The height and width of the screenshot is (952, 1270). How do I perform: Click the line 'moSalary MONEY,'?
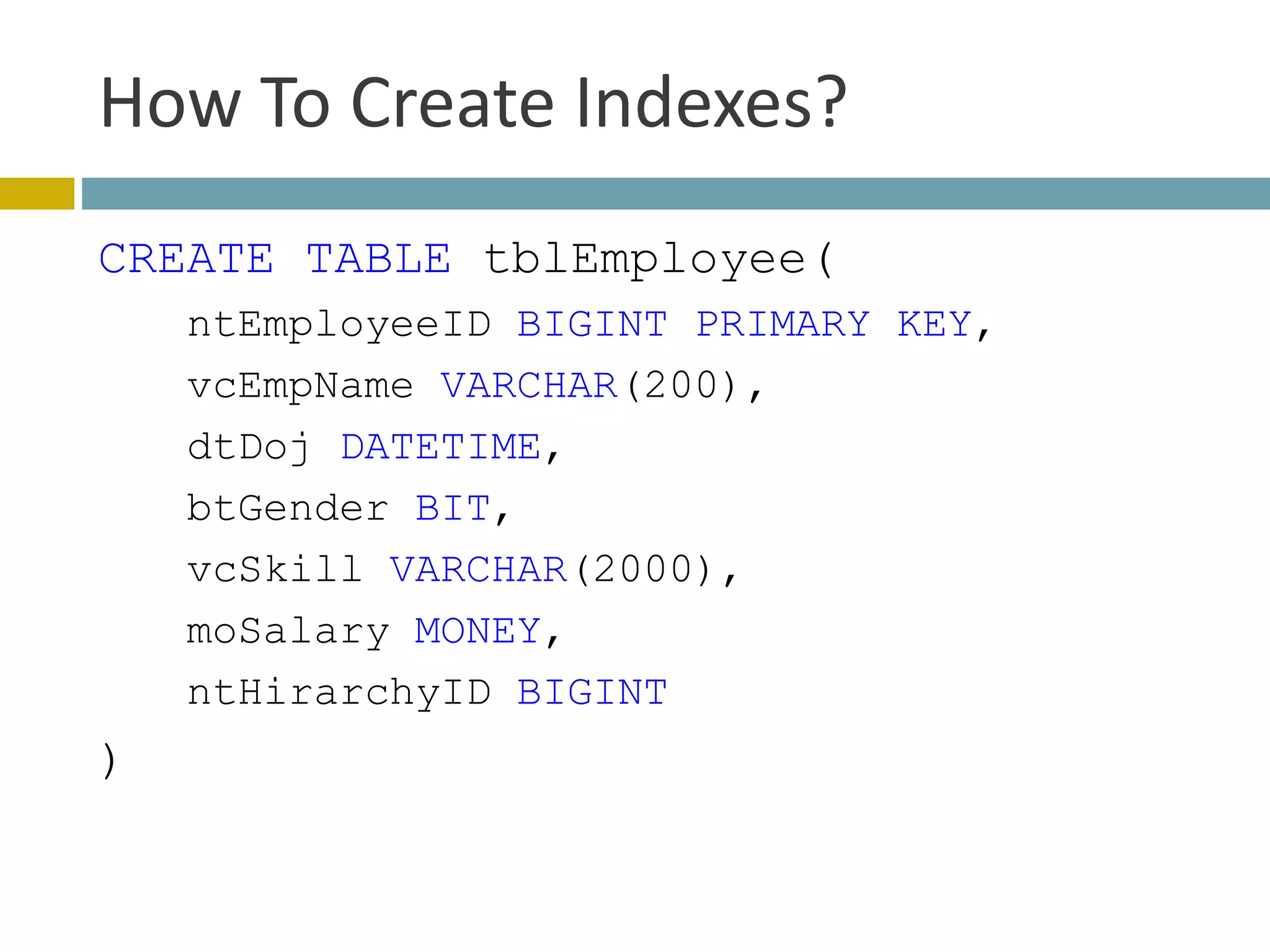(x=373, y=631)
